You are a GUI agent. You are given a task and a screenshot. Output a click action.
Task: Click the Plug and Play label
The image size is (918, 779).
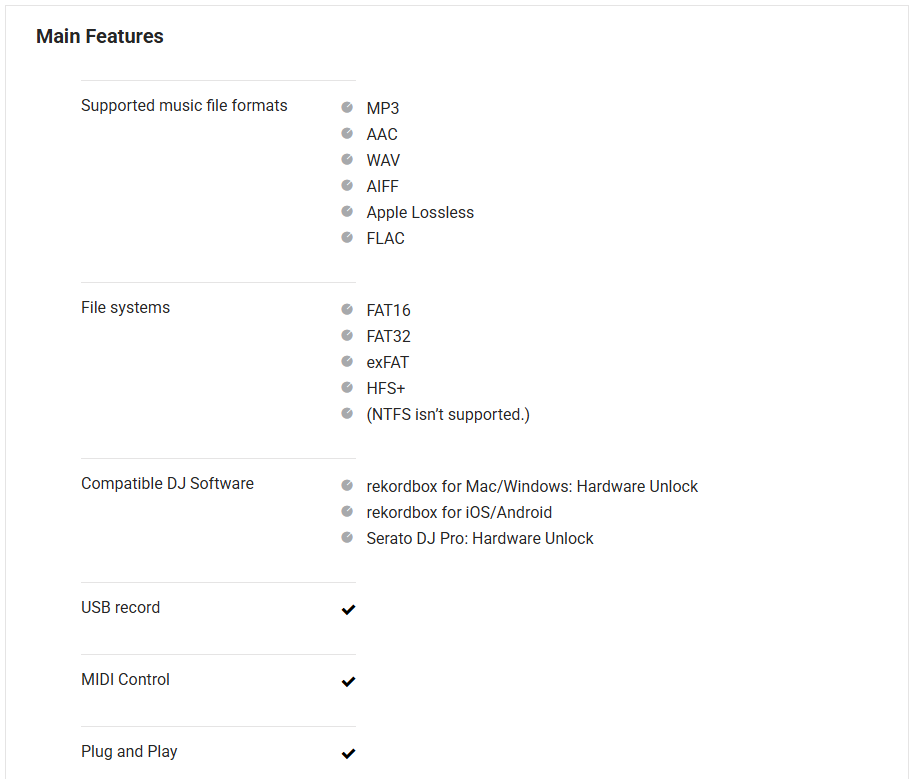[x=129, y=752]
